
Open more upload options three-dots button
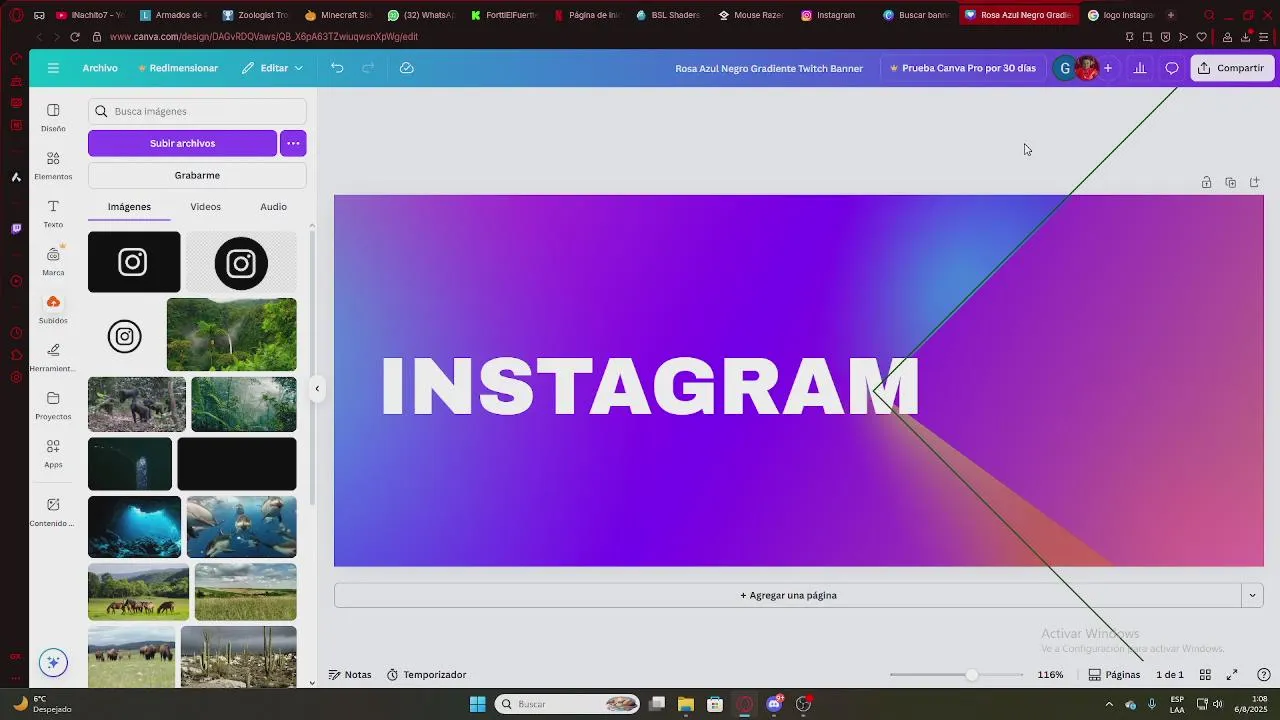[293, 143]
